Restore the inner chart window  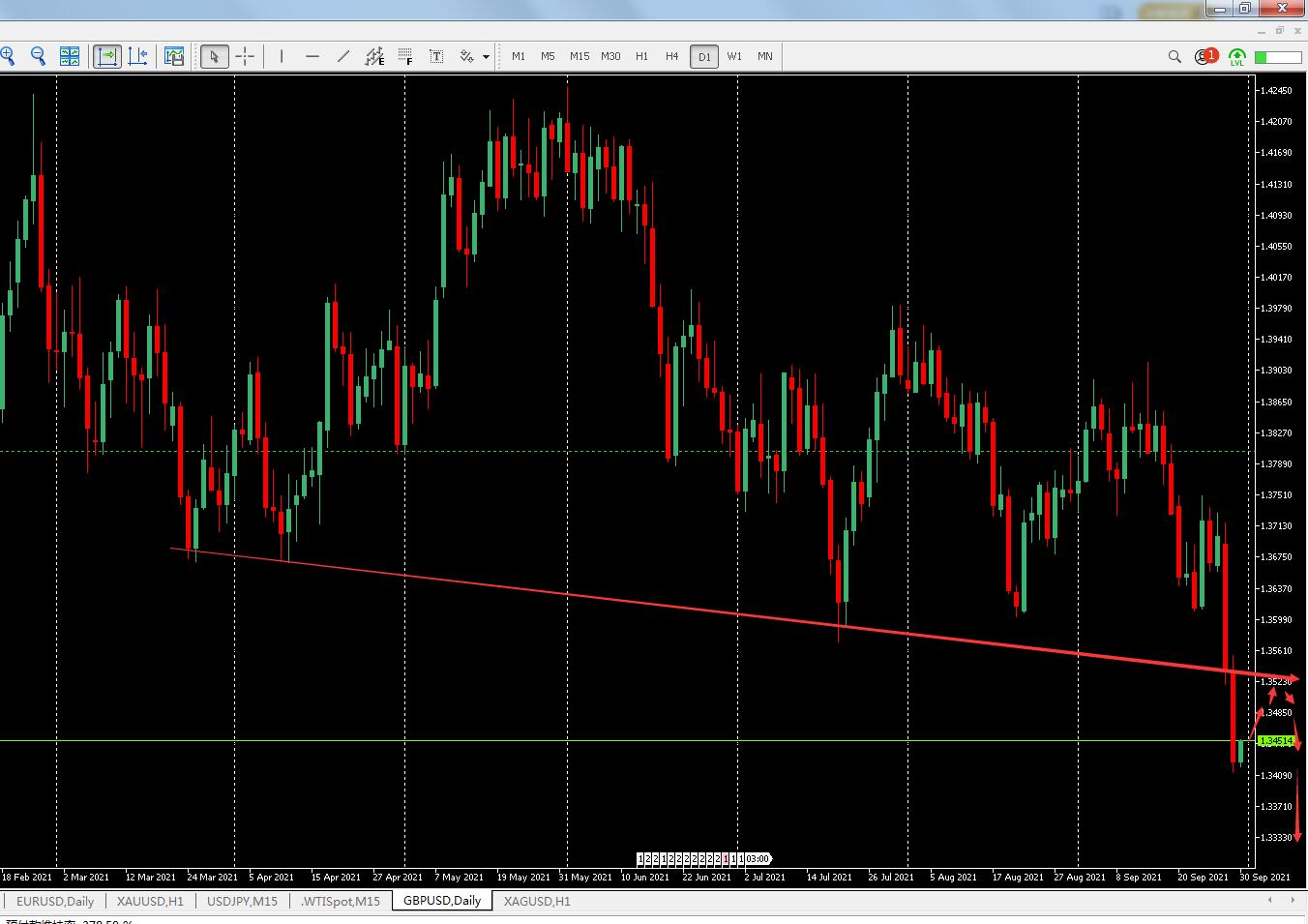coord(1279,31)
